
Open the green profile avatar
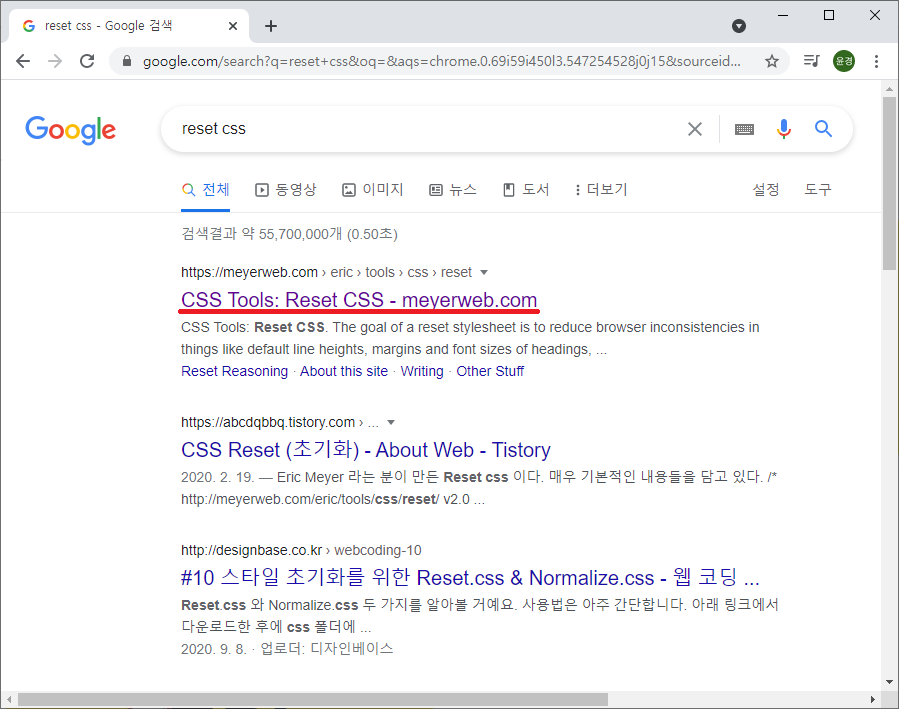(844, 61)
